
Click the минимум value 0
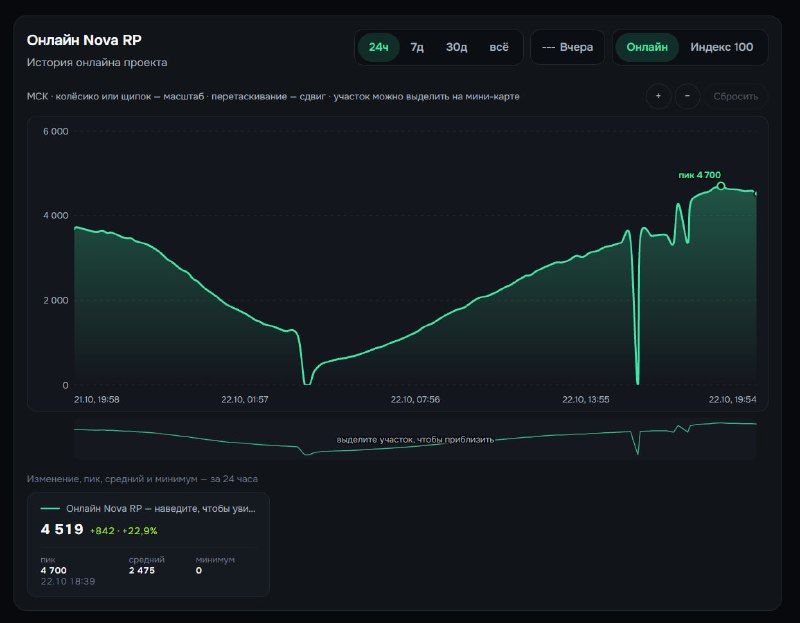[x=198, y=570]
